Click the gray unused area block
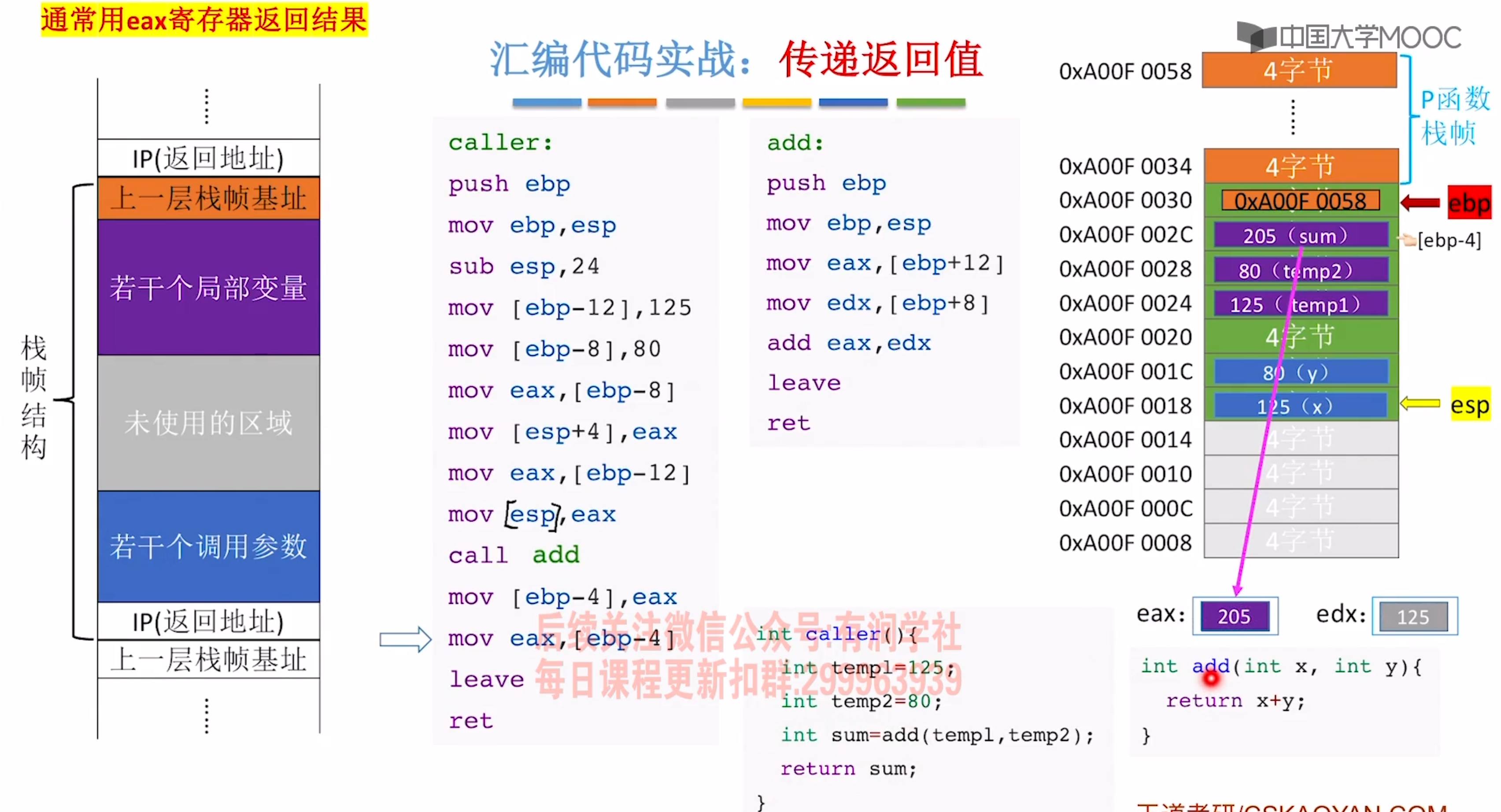The height and width of the screenshot is (812, 1501). (x=209, y=422)
